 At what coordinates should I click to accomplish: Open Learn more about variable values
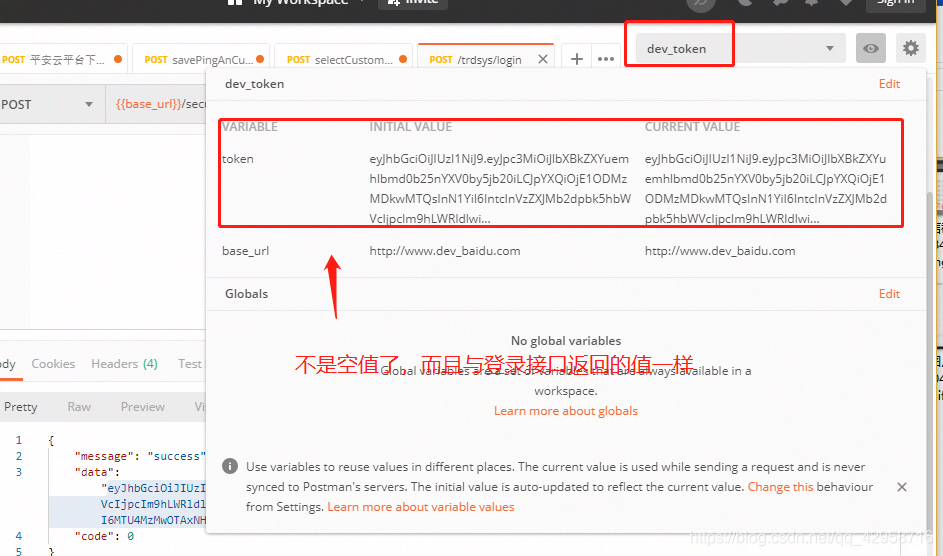420,507
